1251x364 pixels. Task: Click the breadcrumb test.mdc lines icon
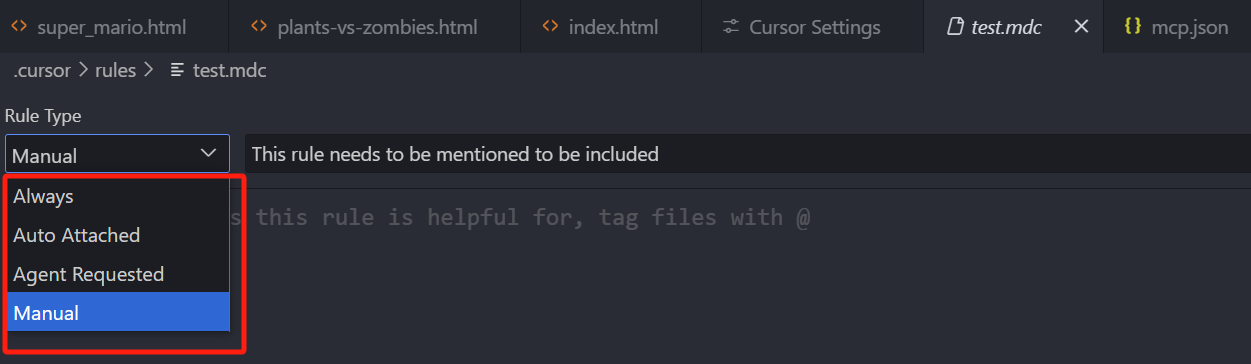click(x=177, y=70)
